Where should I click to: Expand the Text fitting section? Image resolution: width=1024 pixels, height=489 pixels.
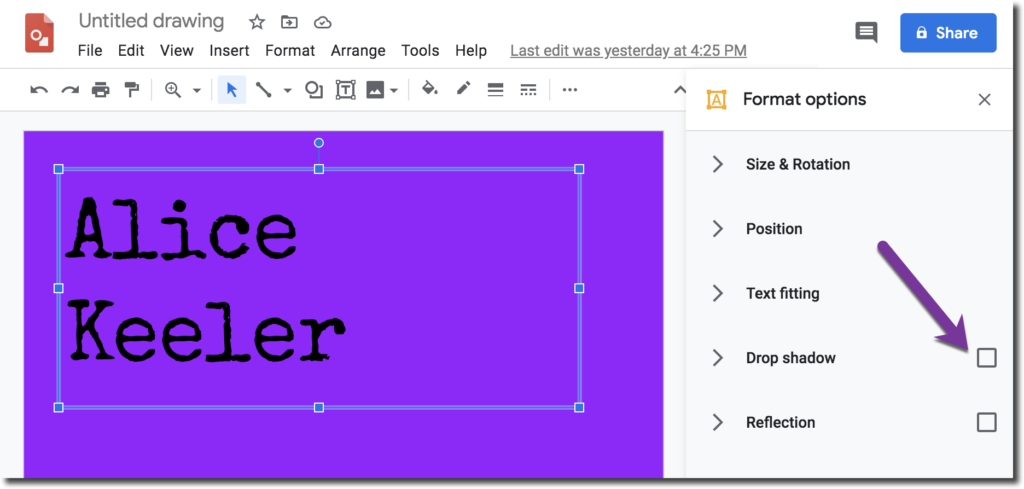[x=718, y=293]
